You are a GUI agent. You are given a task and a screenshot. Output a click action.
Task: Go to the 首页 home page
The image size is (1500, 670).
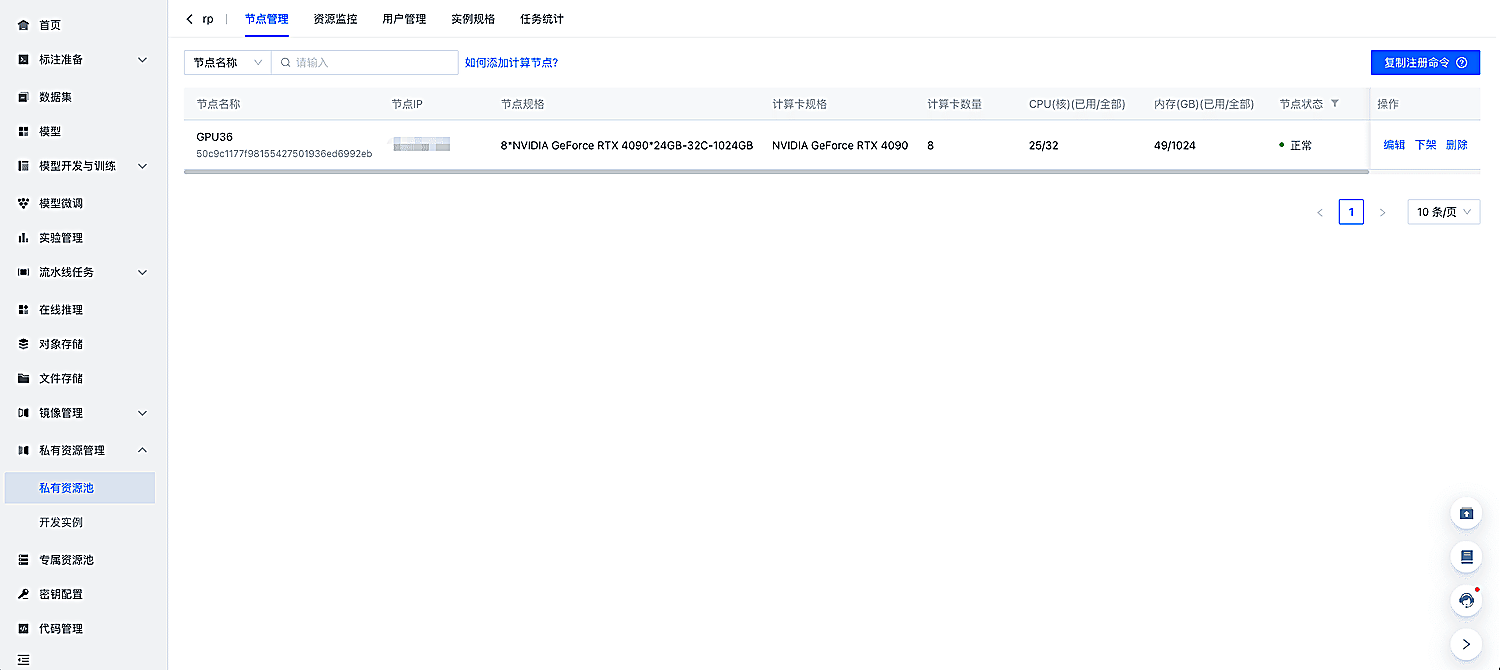point(50,25)
